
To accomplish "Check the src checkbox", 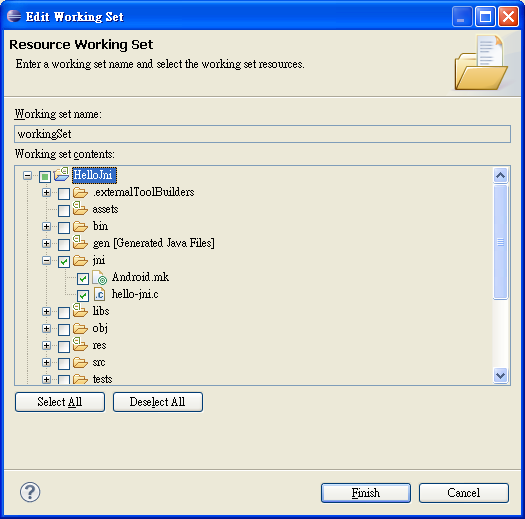I will [x=64, y=364].
